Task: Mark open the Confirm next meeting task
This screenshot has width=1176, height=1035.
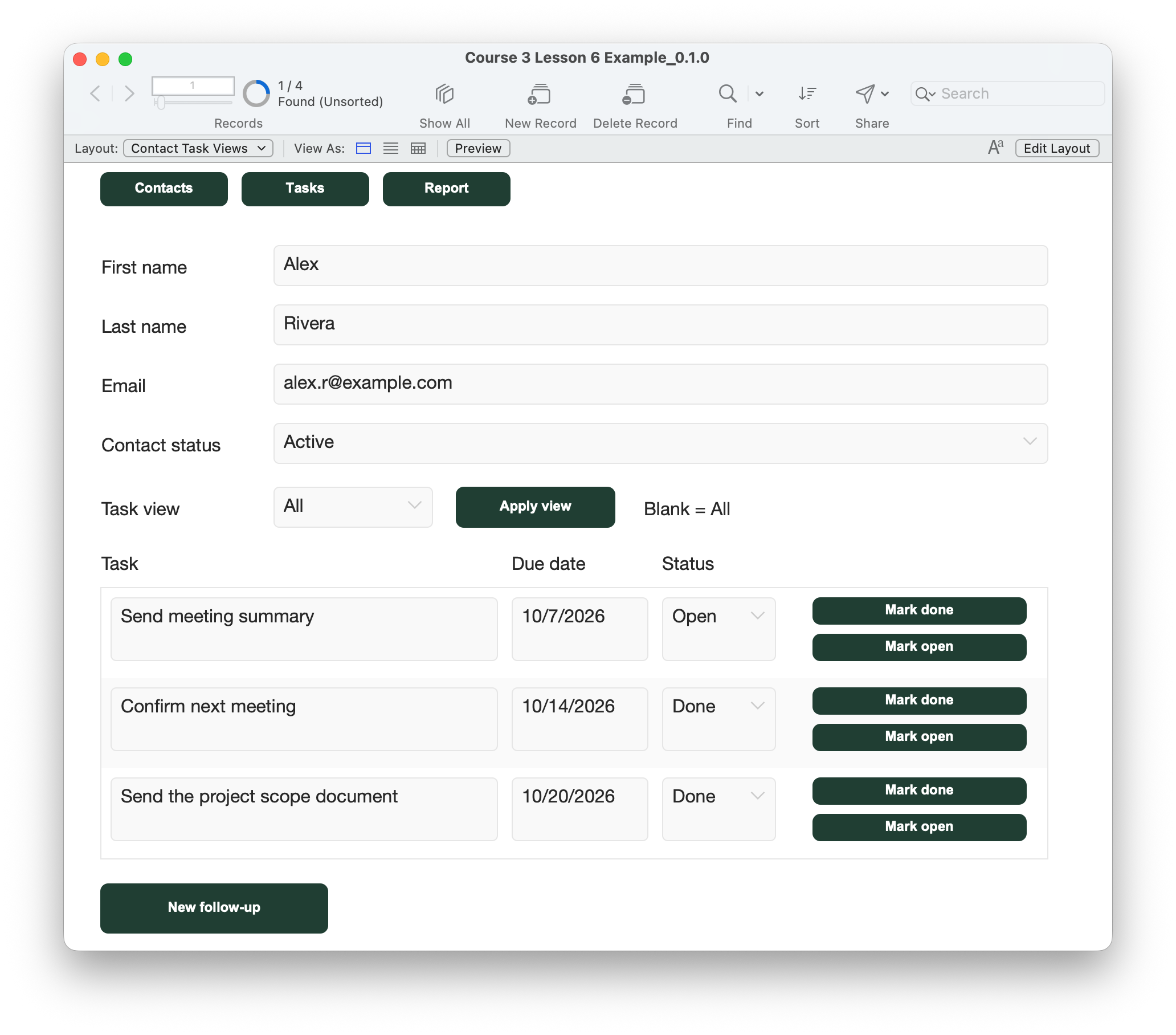Action: pos(919,737)
